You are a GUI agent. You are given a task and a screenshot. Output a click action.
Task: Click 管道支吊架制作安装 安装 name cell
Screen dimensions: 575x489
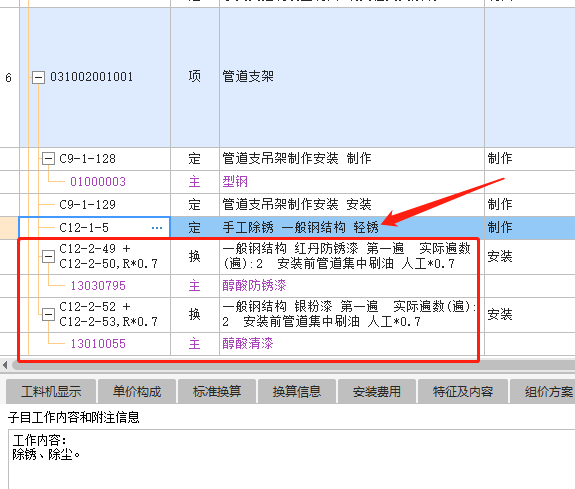(x=352, y=205)
